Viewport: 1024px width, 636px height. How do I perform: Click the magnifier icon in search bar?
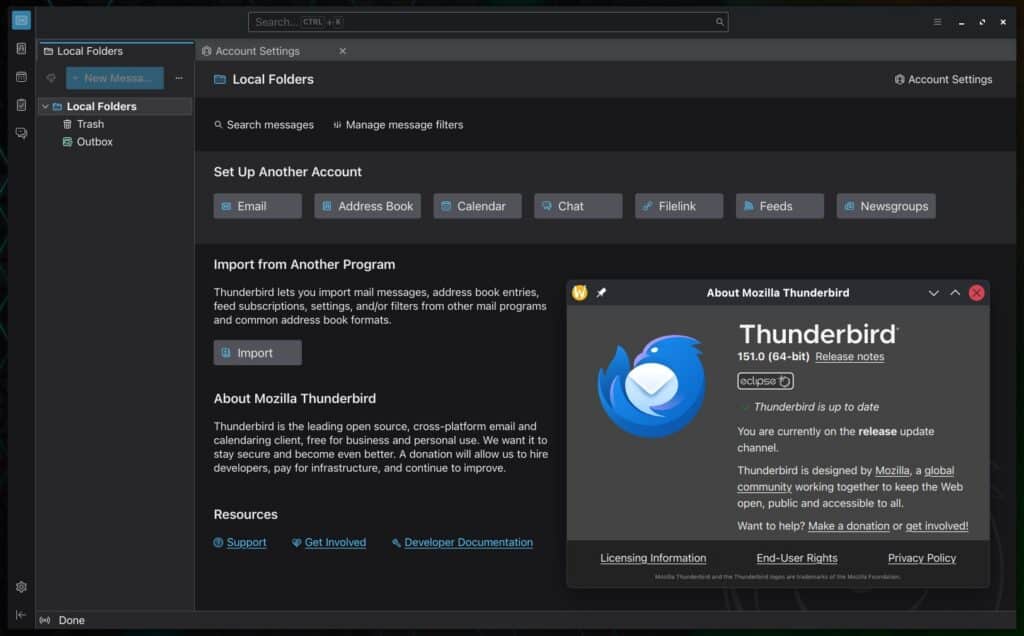719,22
